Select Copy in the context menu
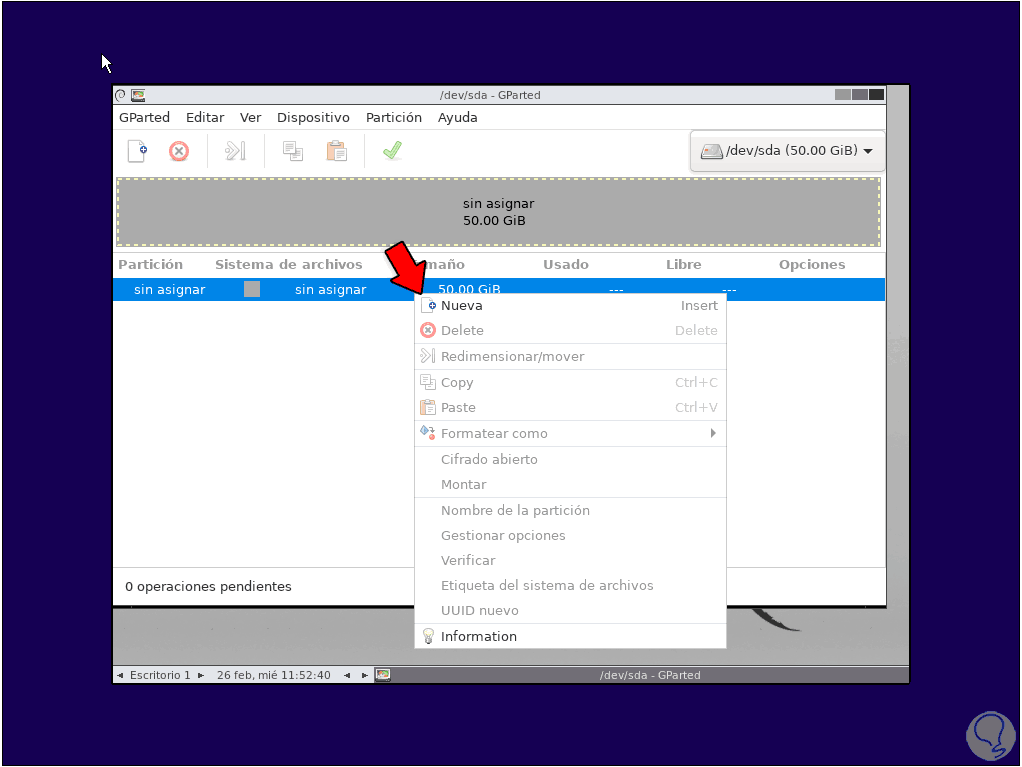This screenshot has width=1022, height=767. (x=570, y=383)
